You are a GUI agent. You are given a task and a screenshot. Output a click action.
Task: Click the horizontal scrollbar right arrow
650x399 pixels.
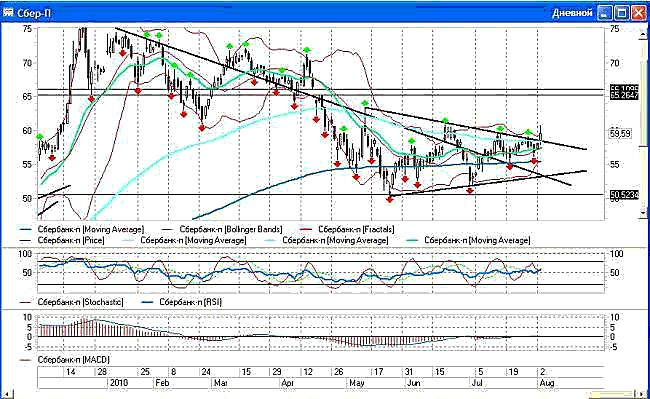tap(642, 394)
